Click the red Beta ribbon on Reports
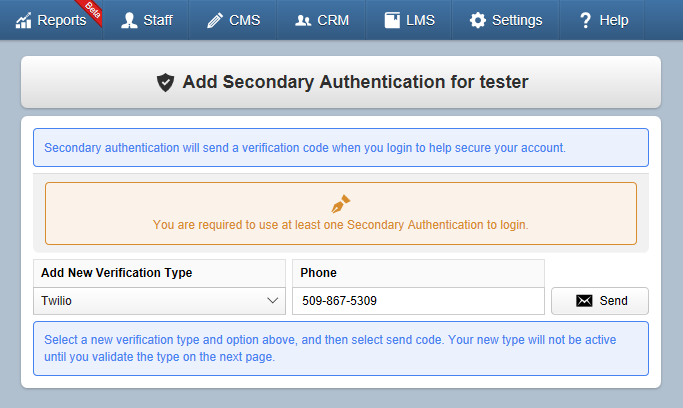The image size is (683, 408). [90, 12]
